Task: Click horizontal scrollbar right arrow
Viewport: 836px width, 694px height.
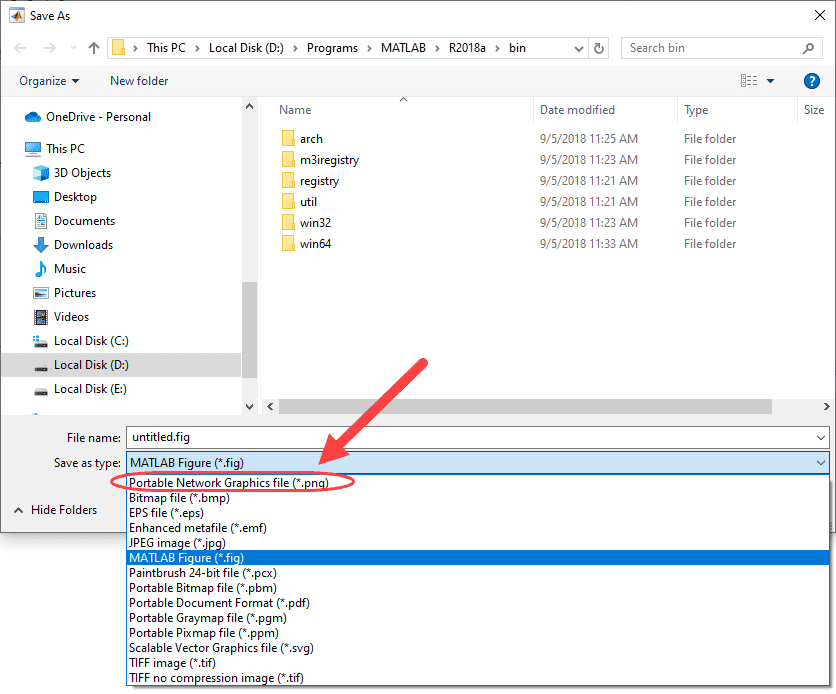Action: tap(826, 407)
